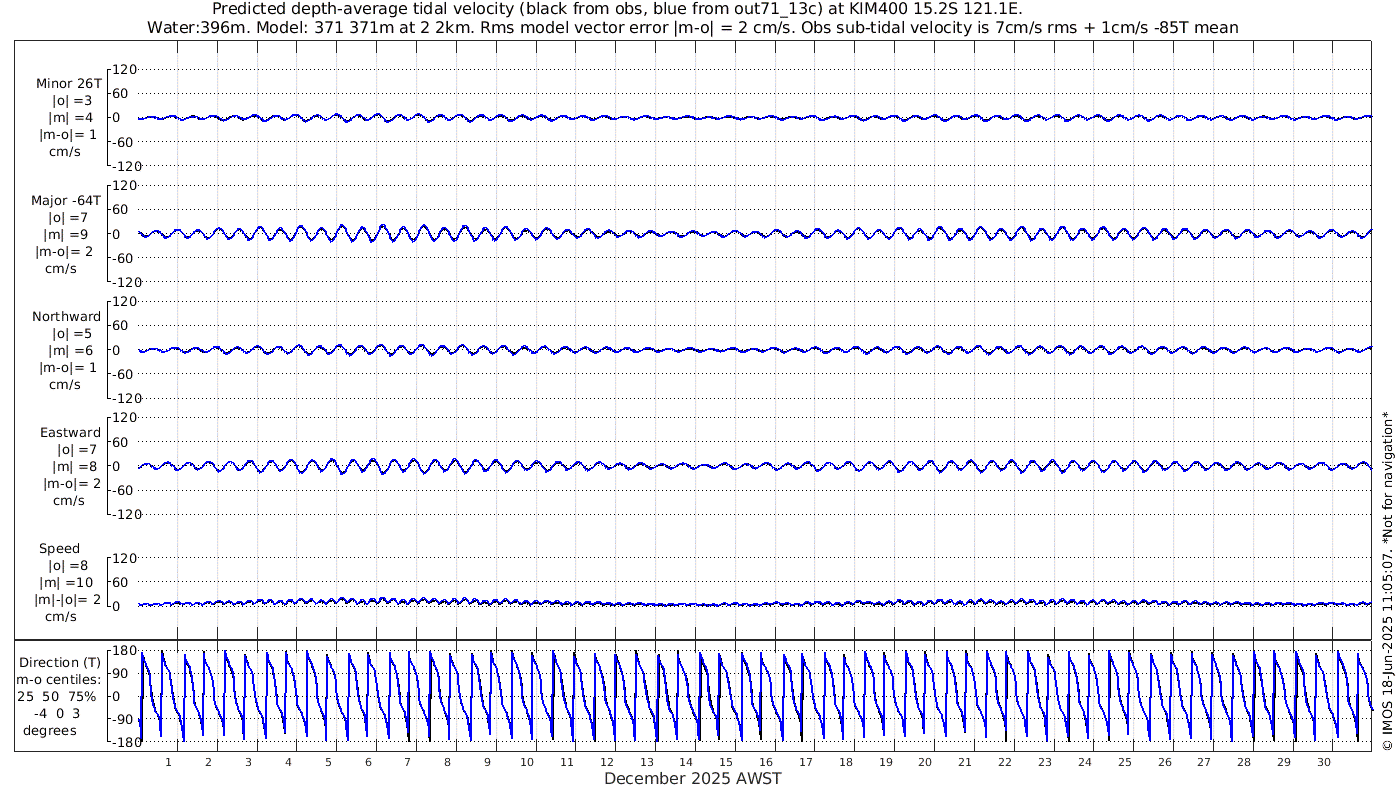Click day '7' on the date axis
The height and width of the screenshot is (800, 1400).
(x=408, y=762)
